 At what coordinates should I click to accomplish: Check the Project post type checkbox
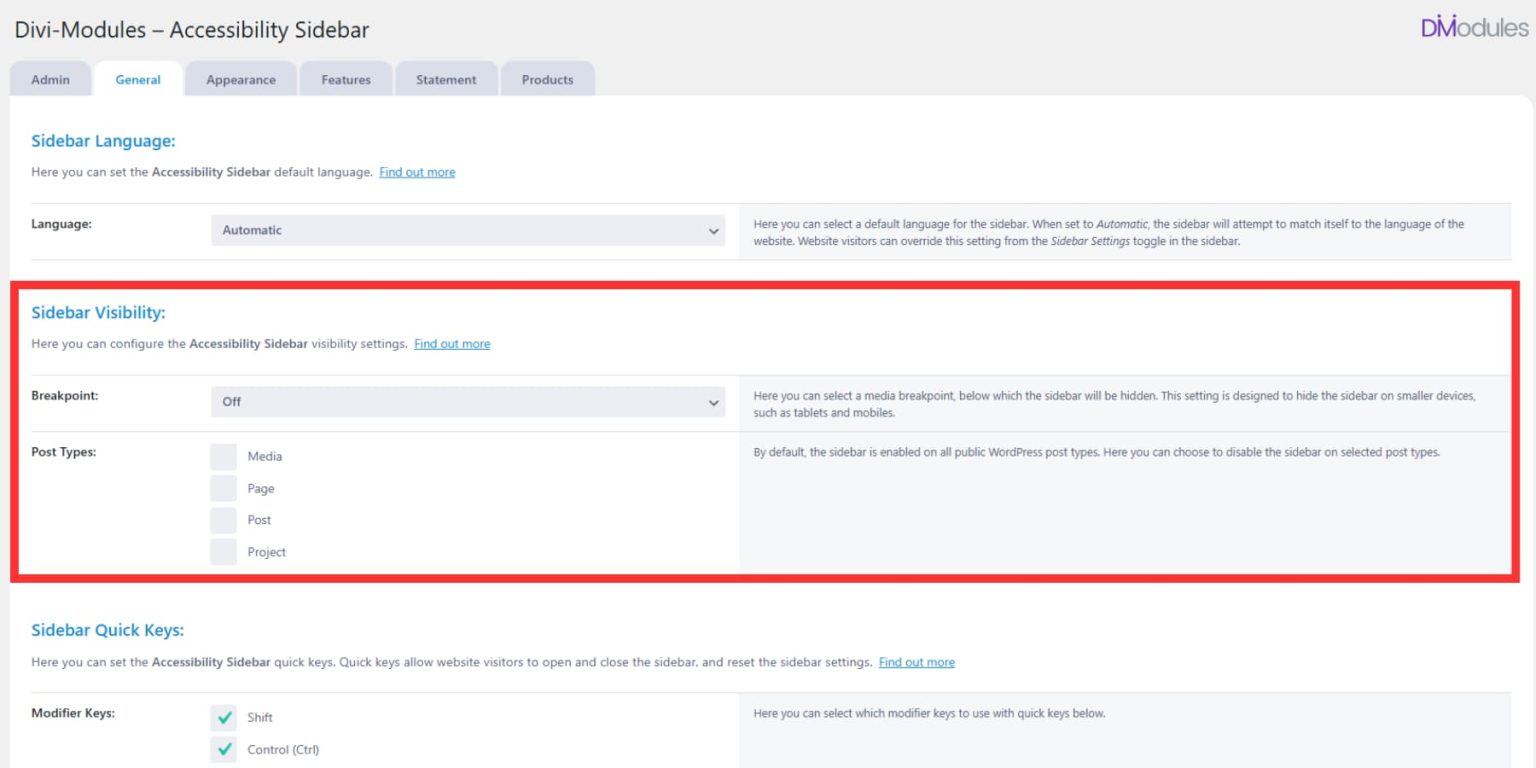[223, 552]
